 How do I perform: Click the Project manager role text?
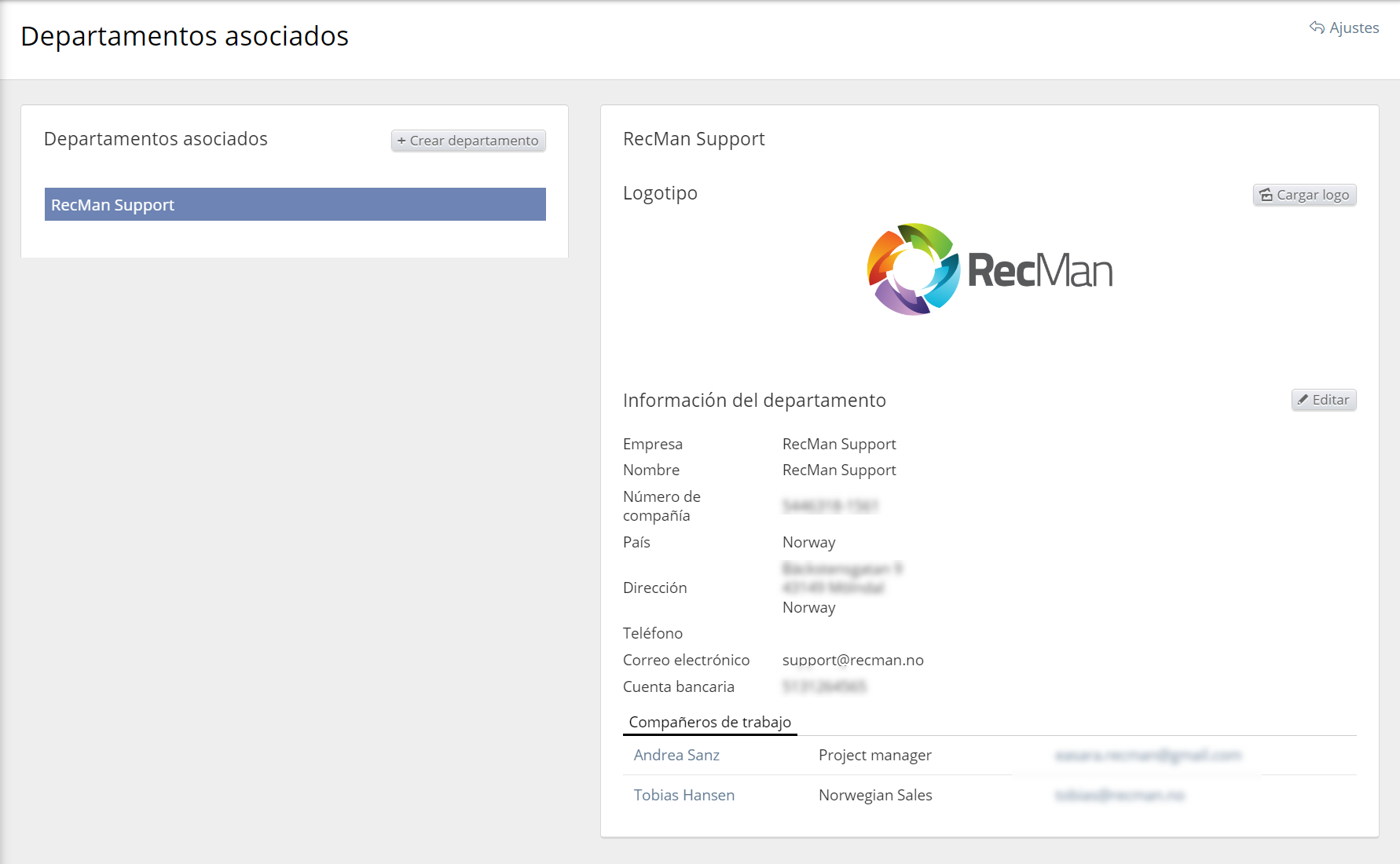click(x=875, y=755)
